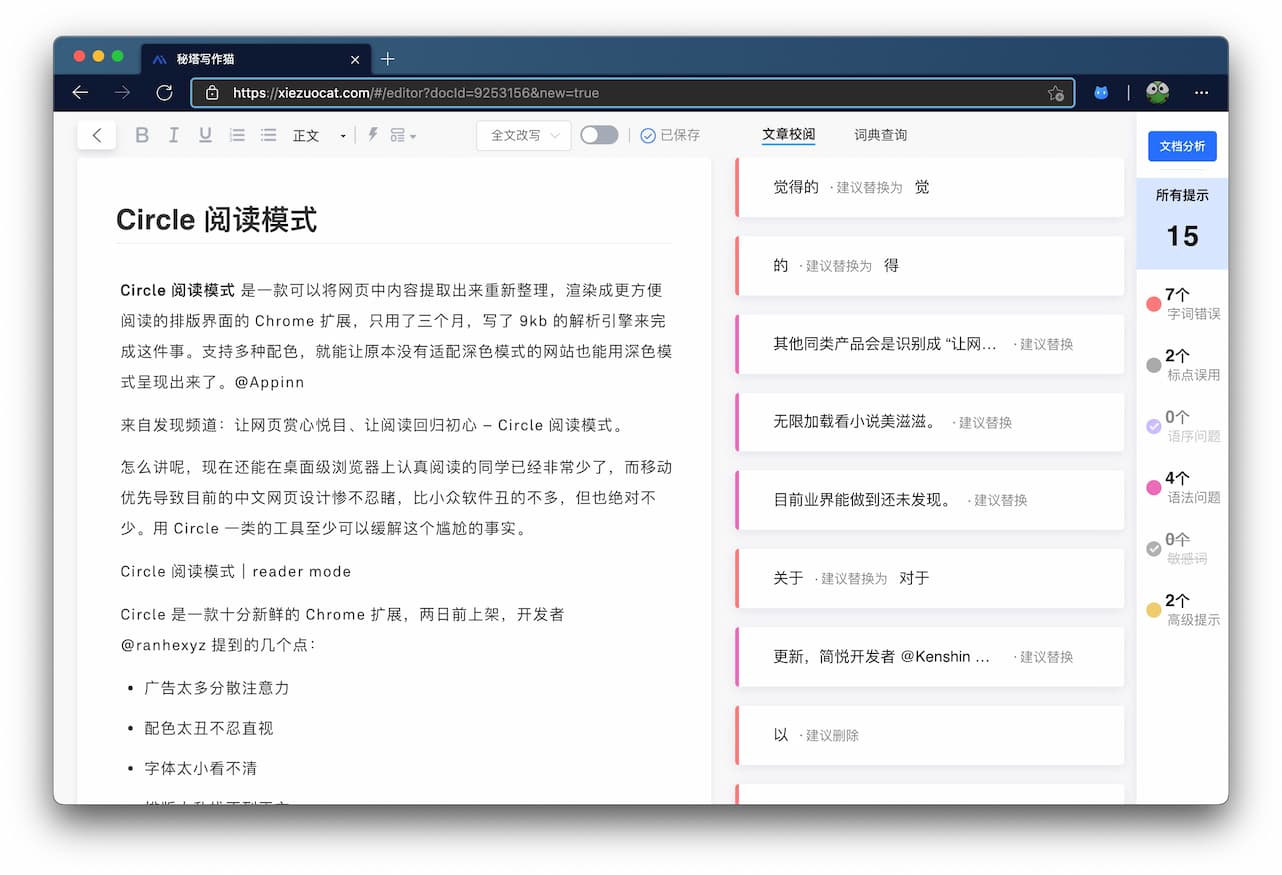Click the text 来自发现频道 paragraph
The image size is (1282, 875).
[x=373, y=425]
